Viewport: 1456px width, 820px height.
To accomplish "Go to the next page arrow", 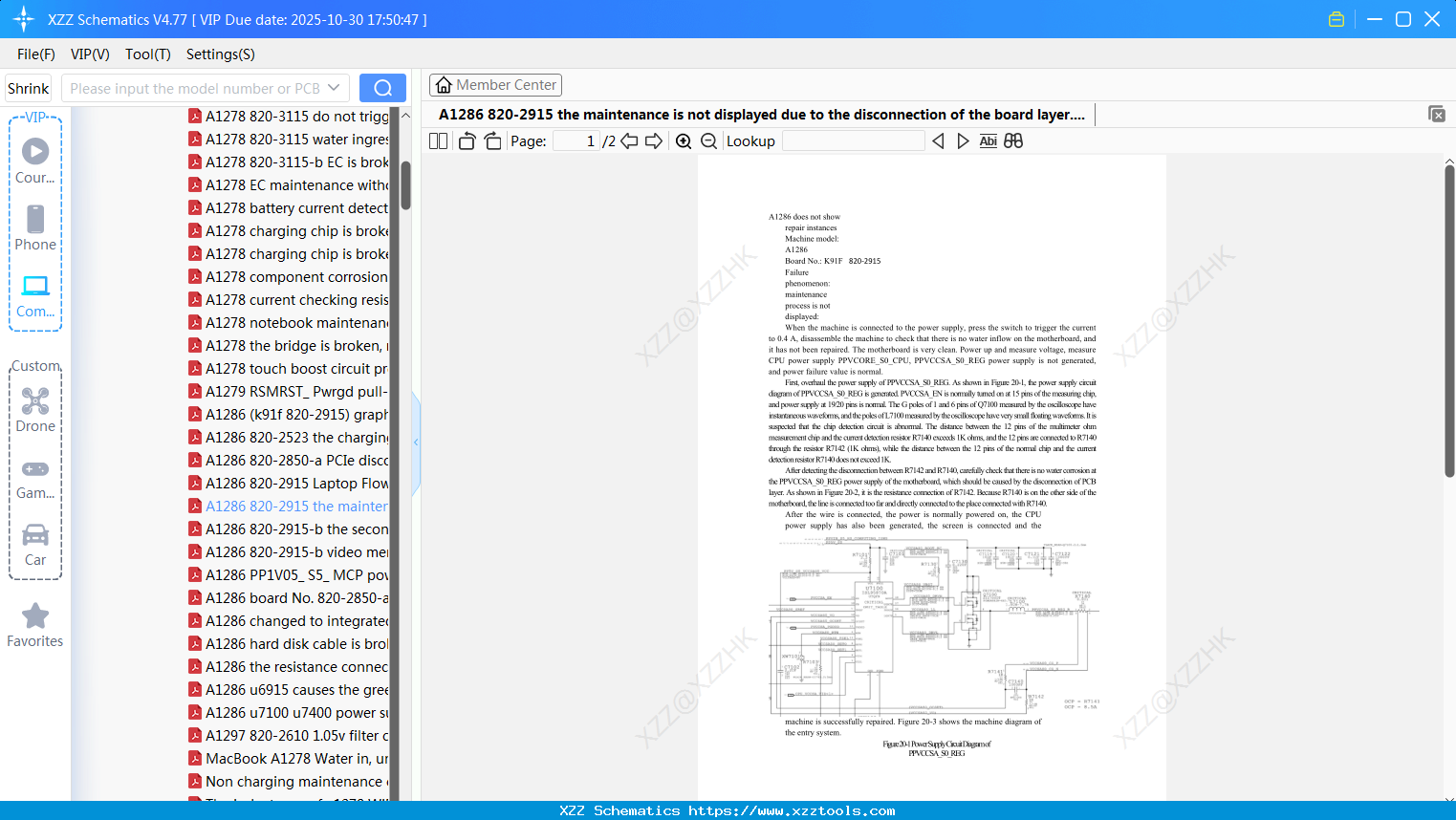I will coord(654,141).
